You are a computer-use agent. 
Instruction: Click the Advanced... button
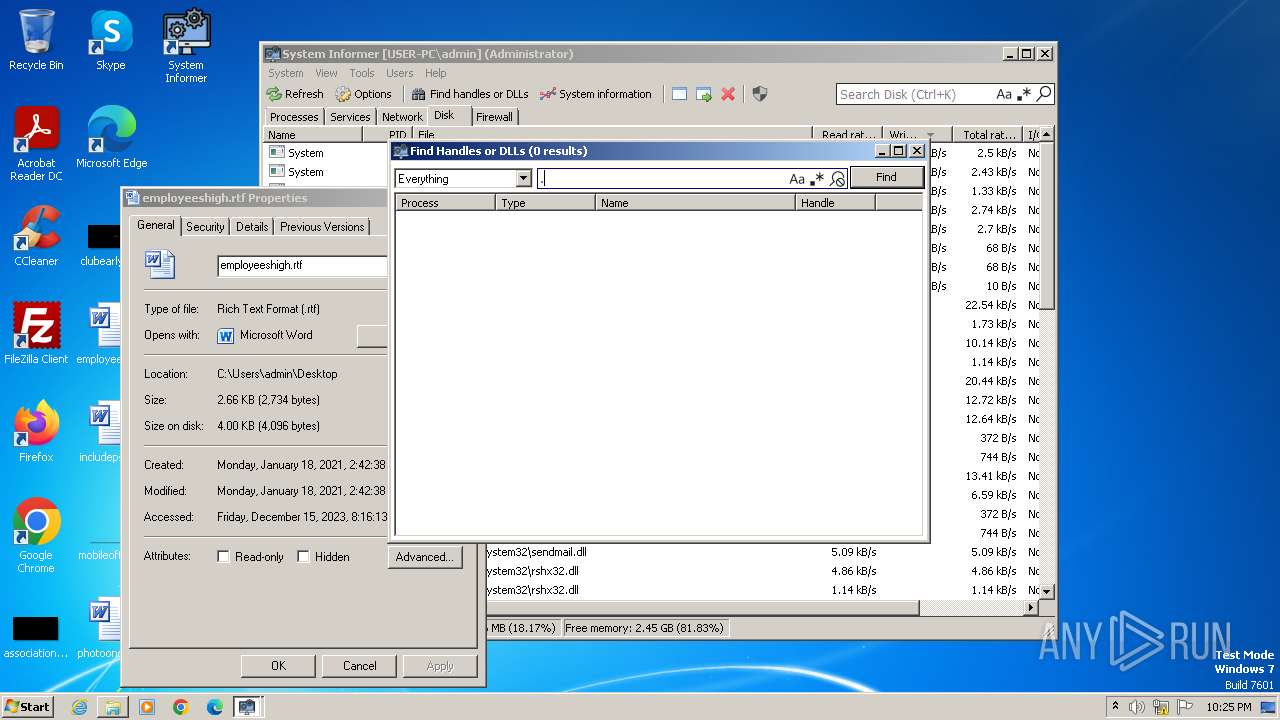[424, 557]
